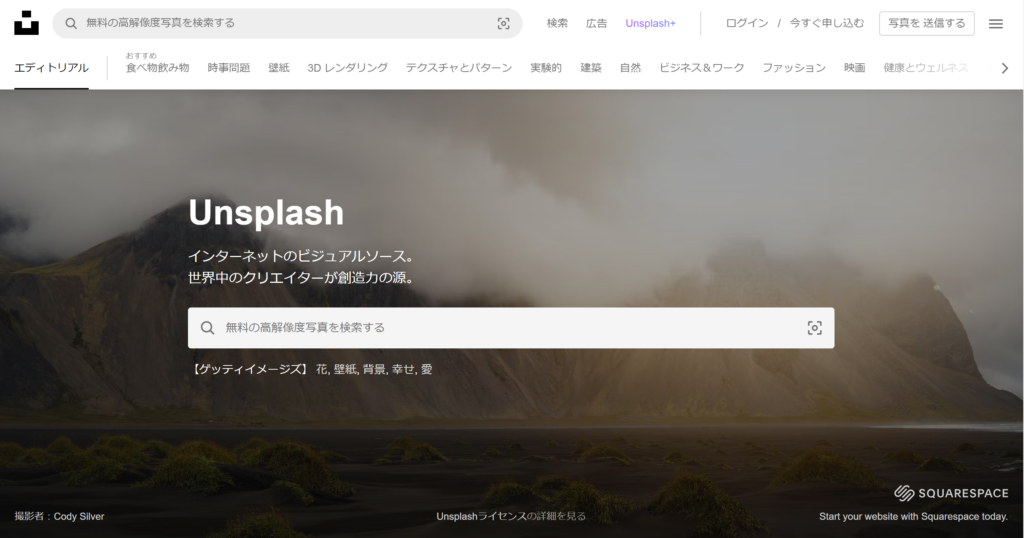This screenshot has width=1024, height=538.
Task: Click the magnifier icon in top search bar
Action: (x=71, y=24)
